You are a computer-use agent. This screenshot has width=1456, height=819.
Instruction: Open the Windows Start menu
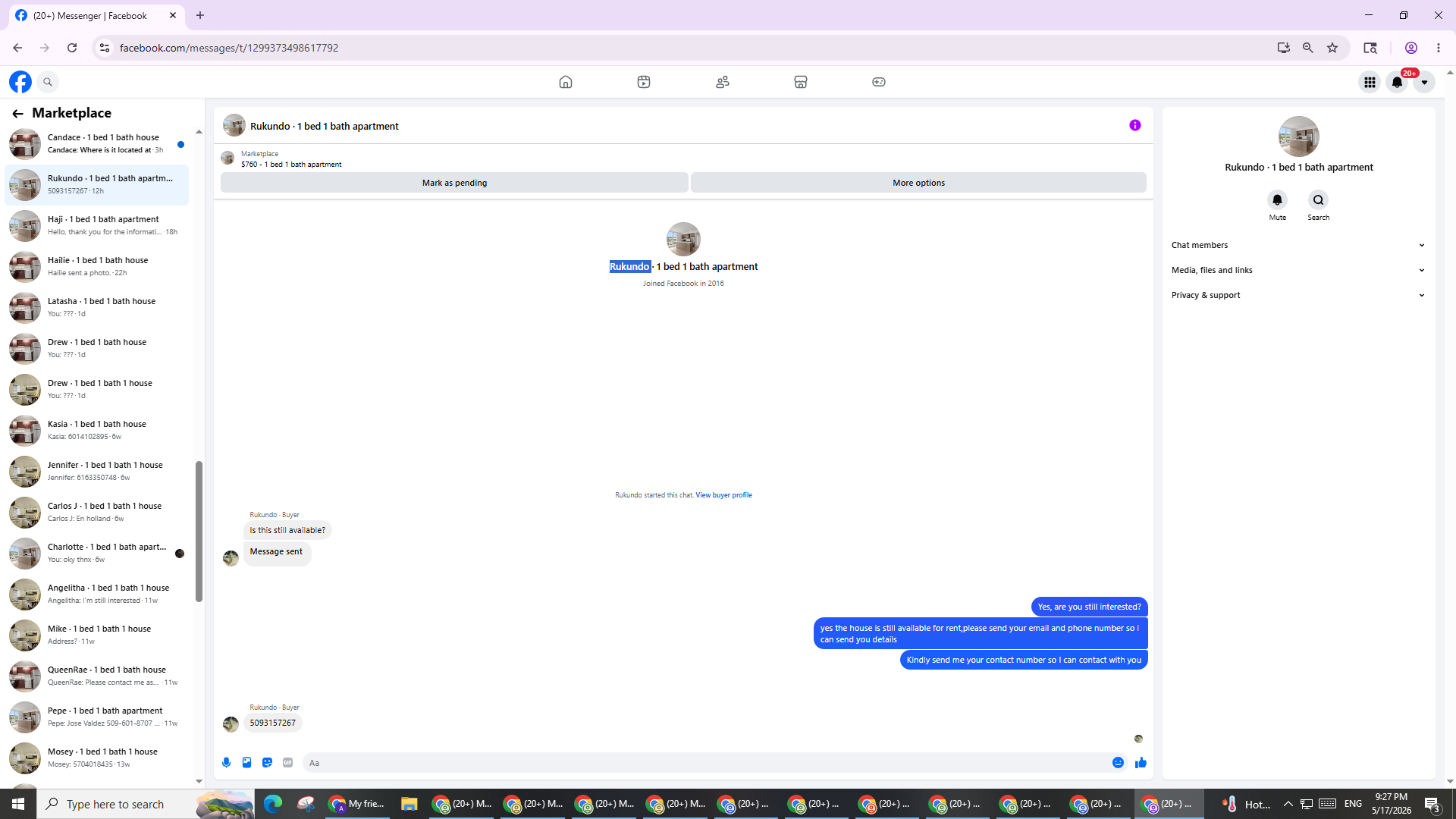(18, 804)
